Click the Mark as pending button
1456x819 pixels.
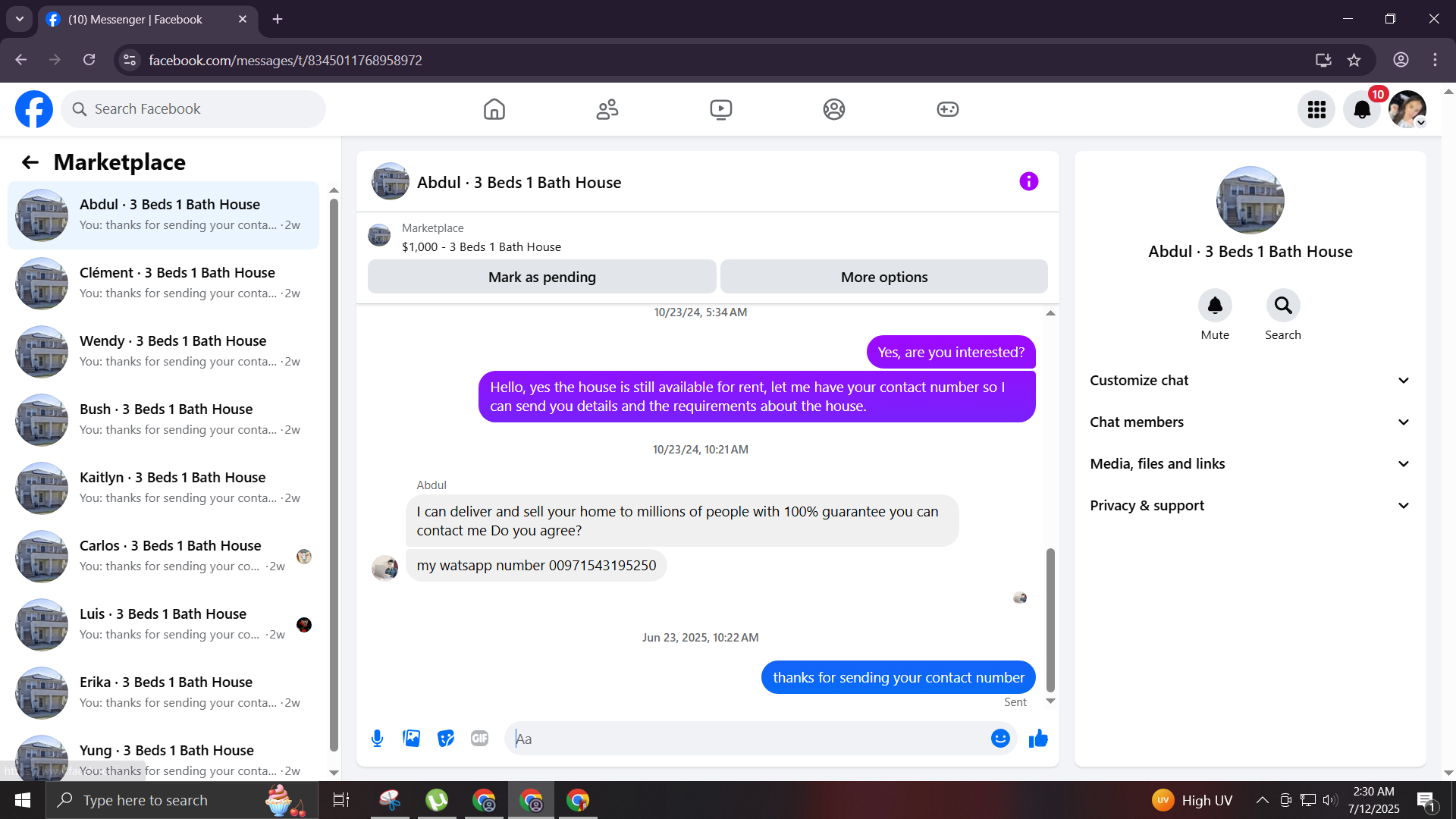tap(541, 277)
